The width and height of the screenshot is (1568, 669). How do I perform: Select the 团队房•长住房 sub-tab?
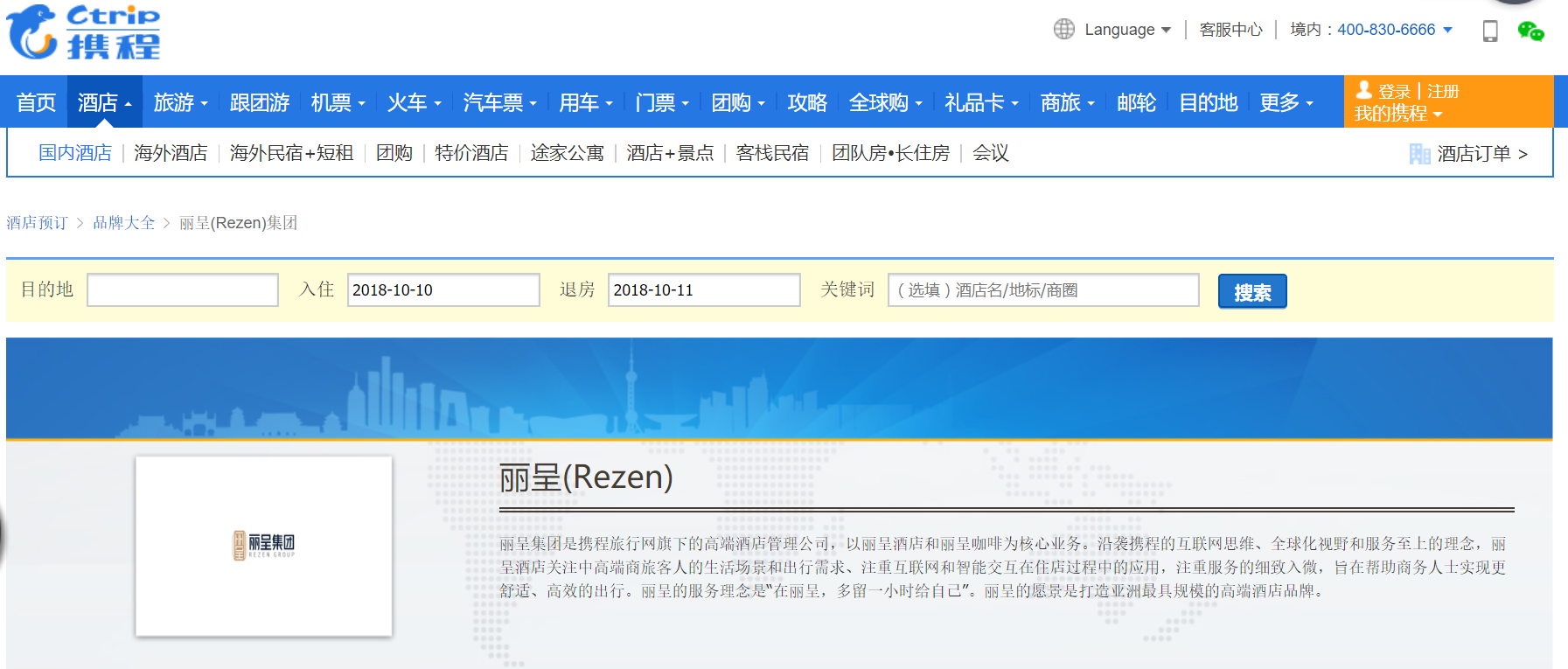(x=890, y=153)
